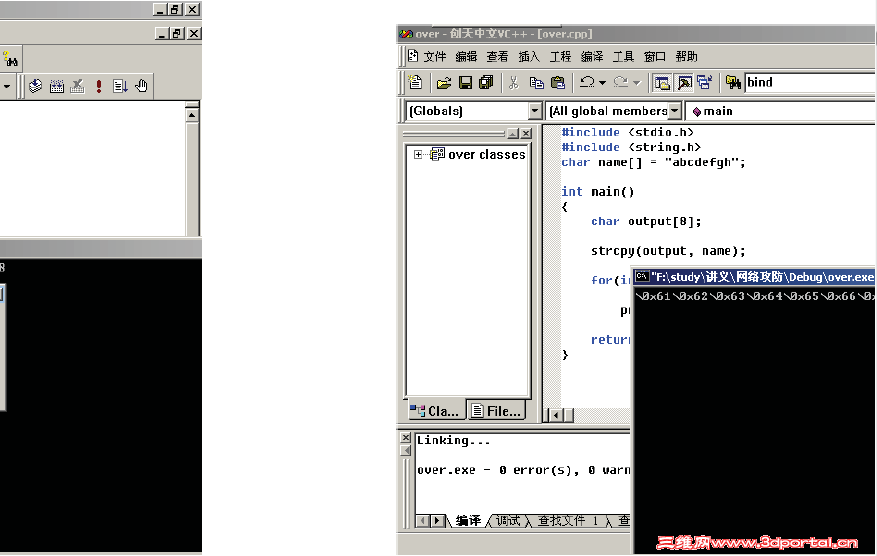Open the 编译 menu in menu bar
Screen dimensions: 877x556
(x=592, y=56)
